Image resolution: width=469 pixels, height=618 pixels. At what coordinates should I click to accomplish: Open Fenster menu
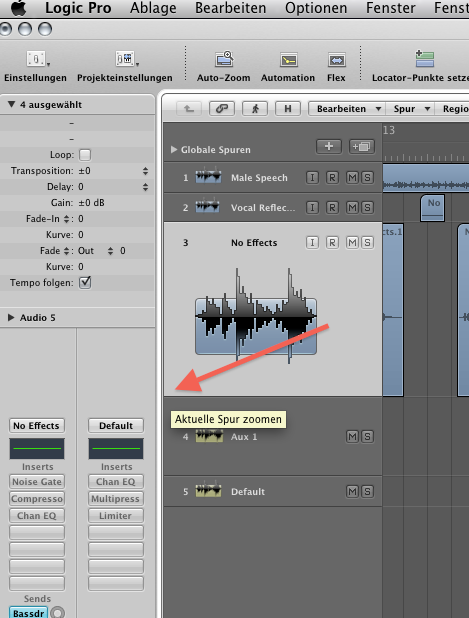coord(391,8)
